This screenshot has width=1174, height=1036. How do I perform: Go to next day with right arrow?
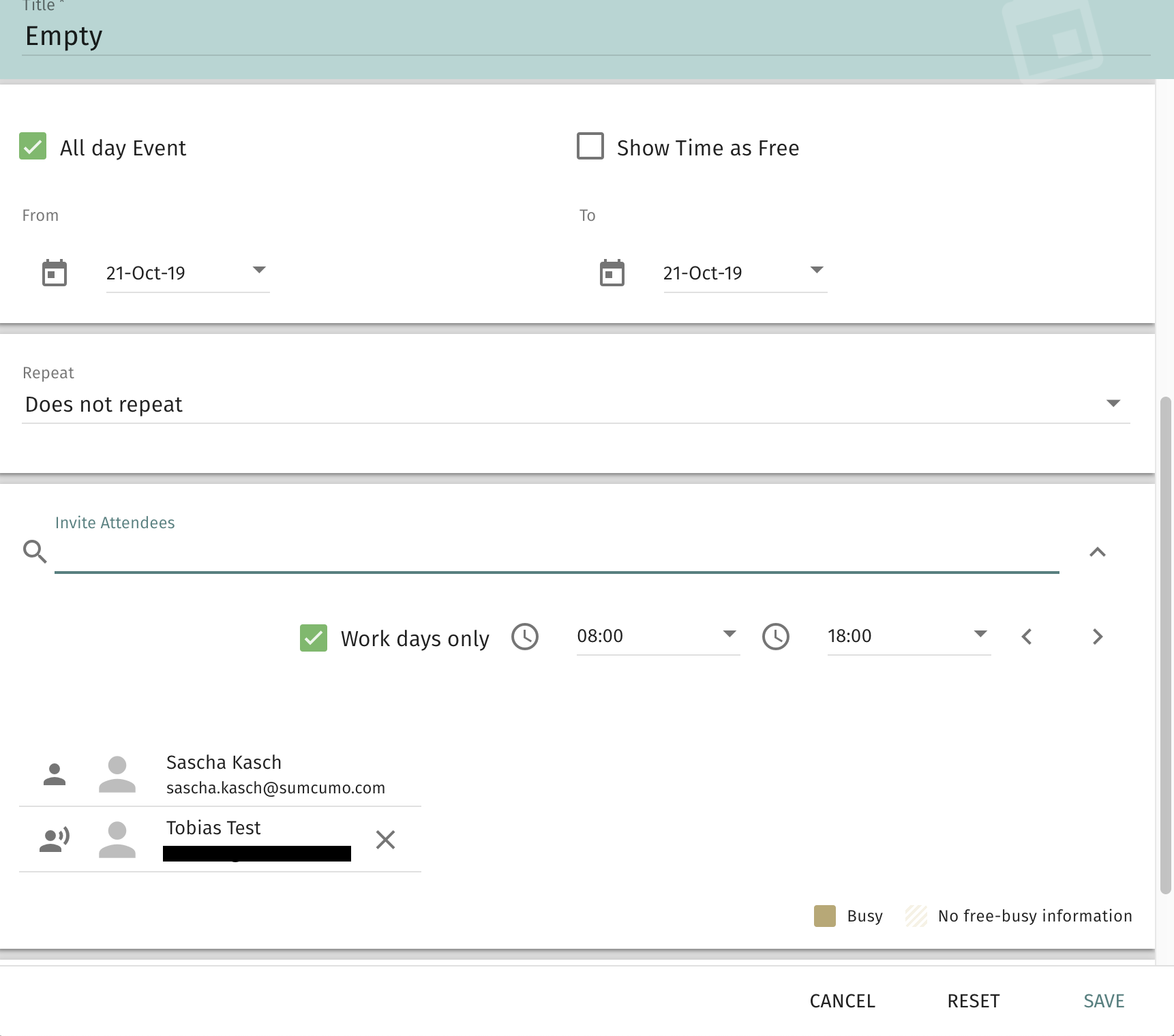click(x=1097, y=637)
